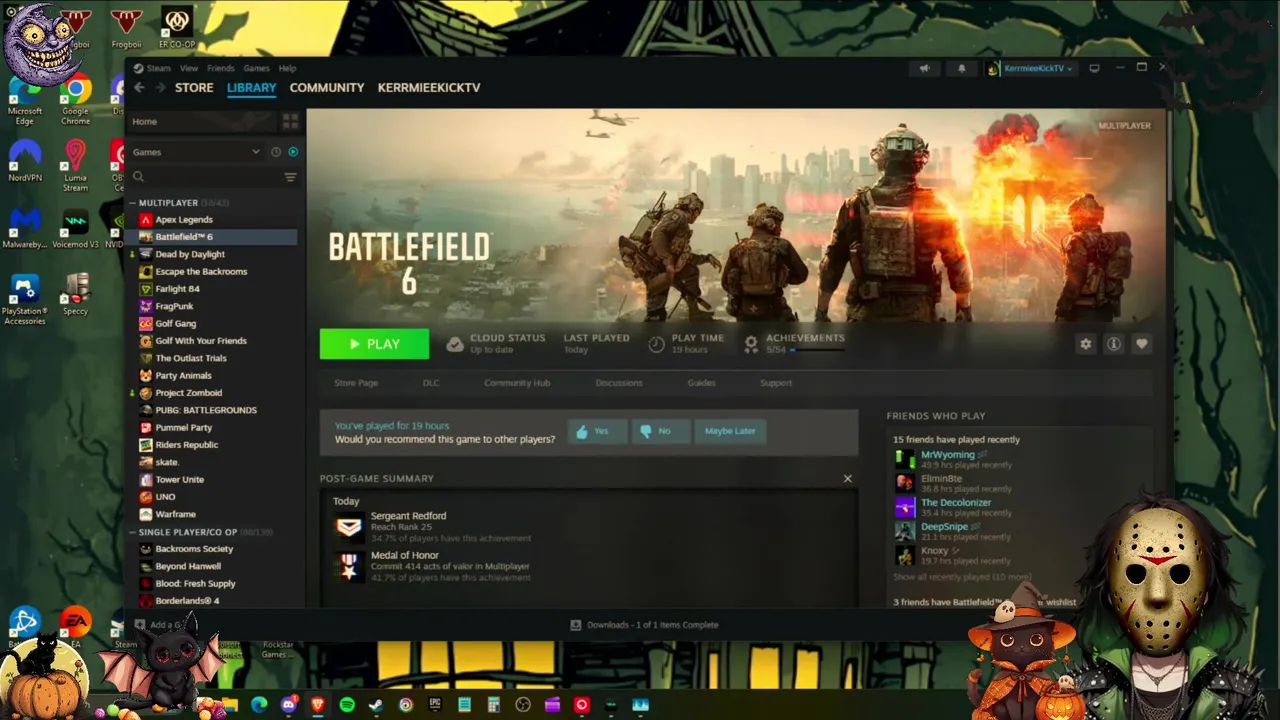Go back with the left arrow in Steam
This screenshot has width=1280, height=720.
click(139, 87)
